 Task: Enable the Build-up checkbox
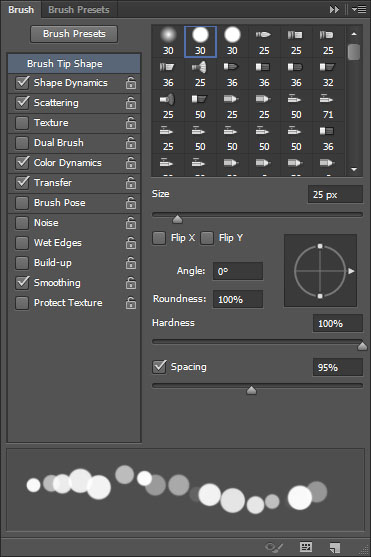pyautogui.click(x=22, y=263)
